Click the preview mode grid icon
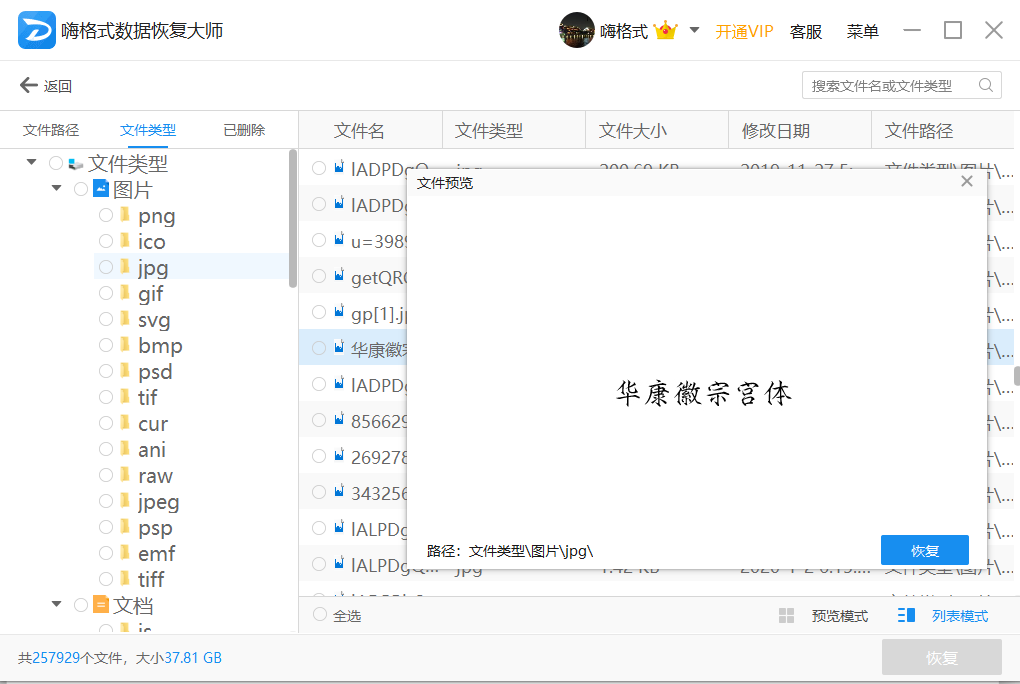The image size is (1020, 684). click(786, 616)
